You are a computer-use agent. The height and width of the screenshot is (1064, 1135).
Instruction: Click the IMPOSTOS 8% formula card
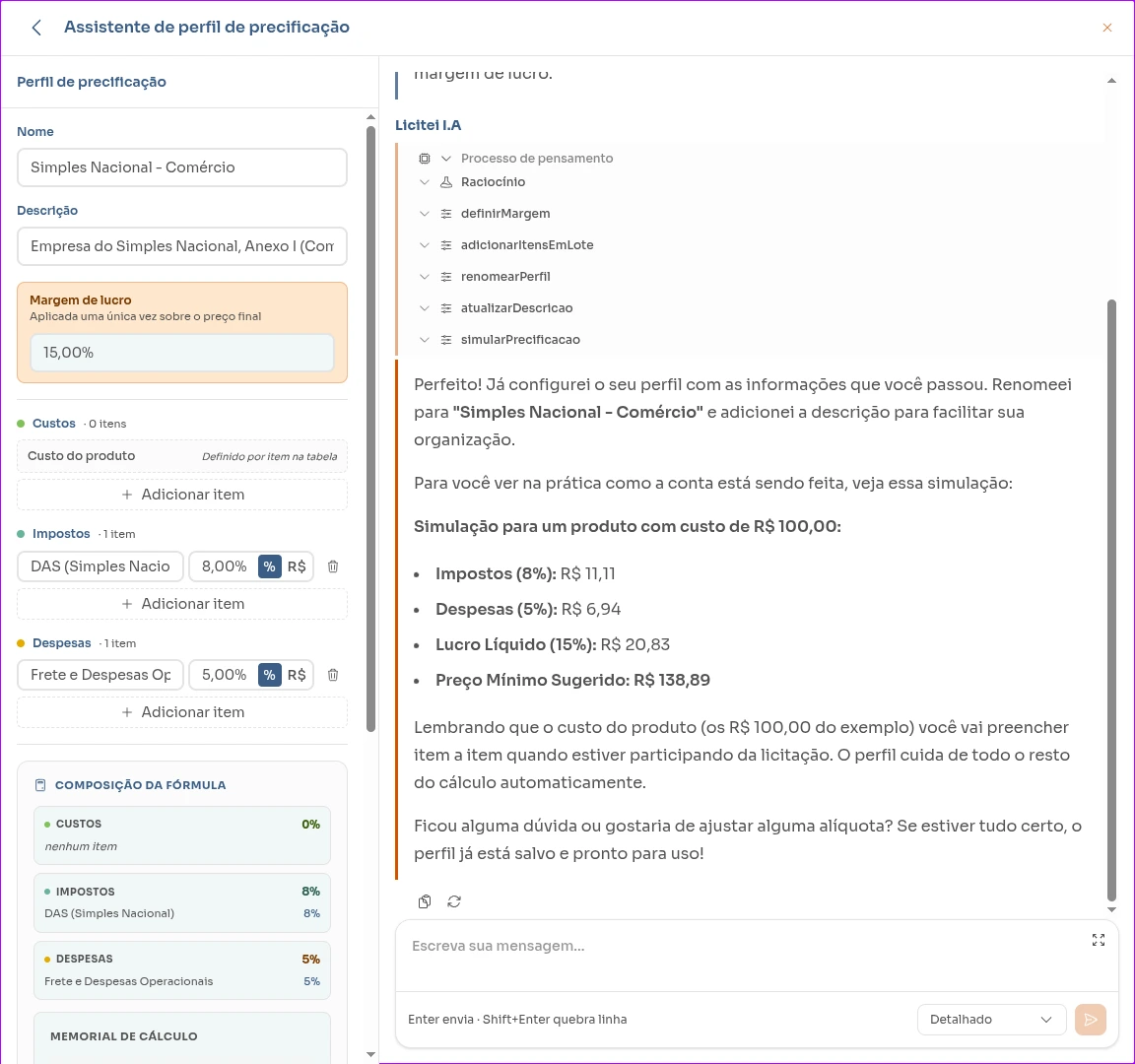[x=182, y=902]
